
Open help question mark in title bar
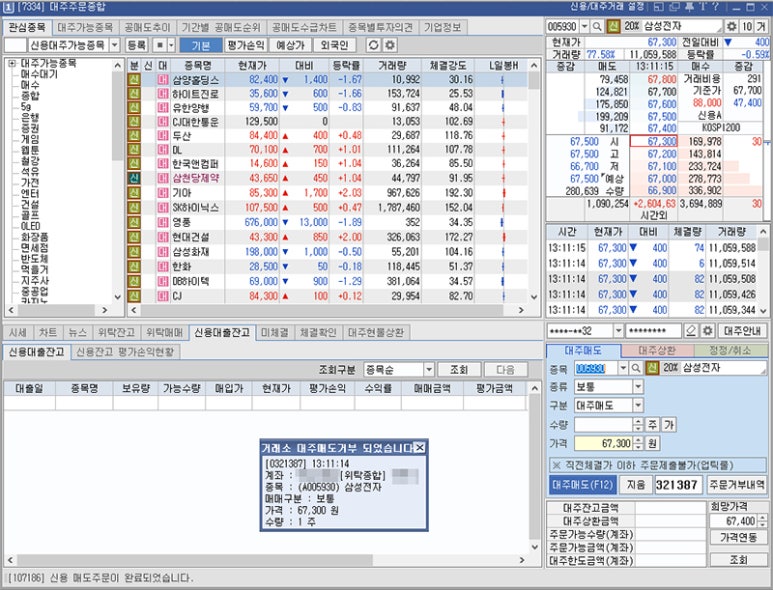tap(715, 7)
